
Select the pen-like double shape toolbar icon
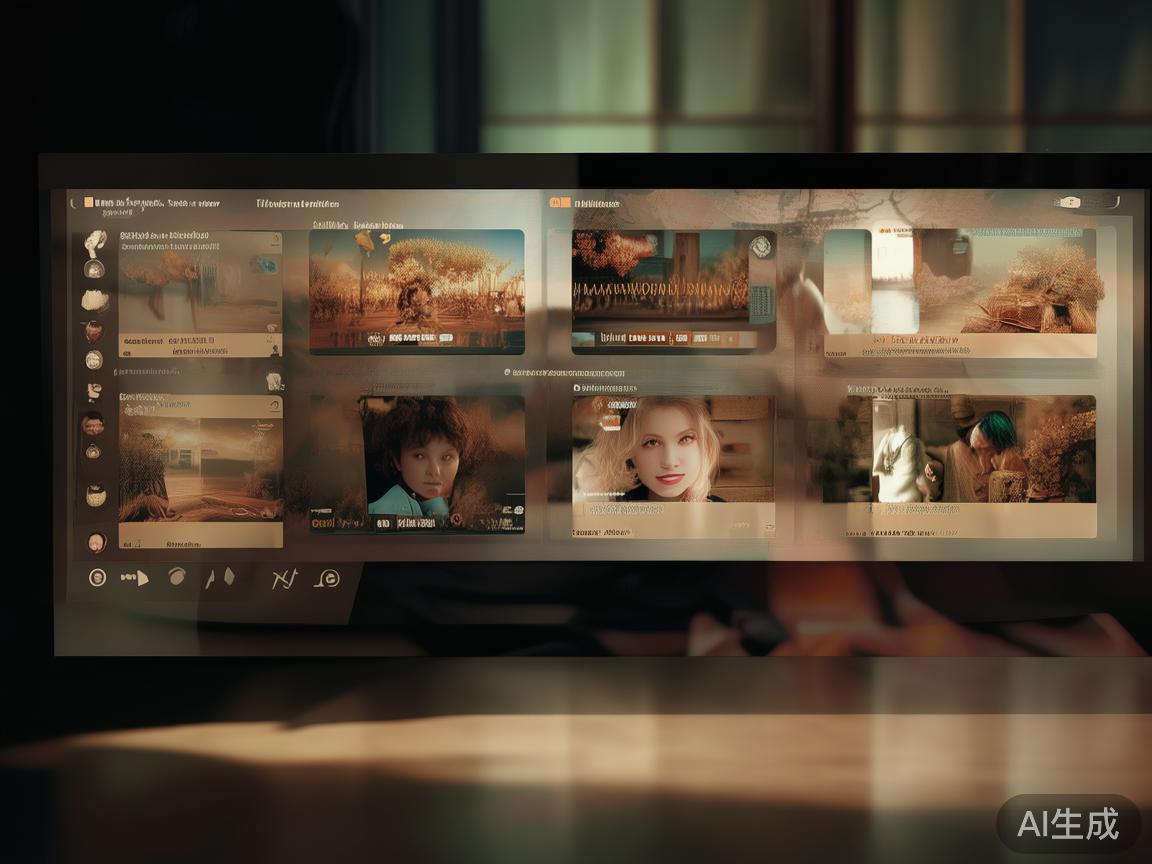[x=220, y=577]
